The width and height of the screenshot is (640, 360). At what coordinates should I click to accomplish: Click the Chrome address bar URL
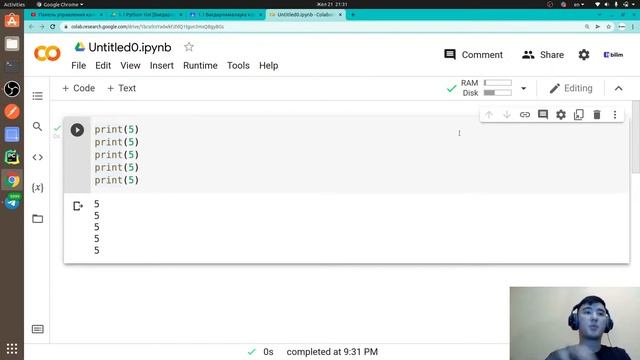147,27
